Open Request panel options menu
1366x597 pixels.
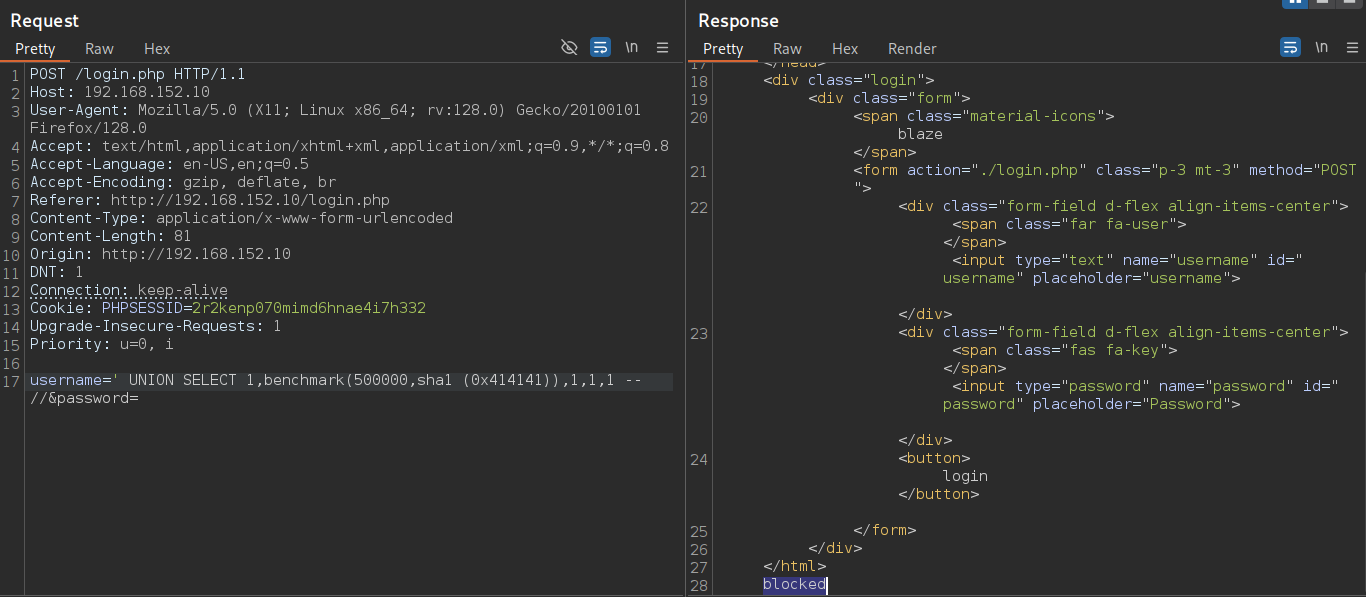(662, 47)
